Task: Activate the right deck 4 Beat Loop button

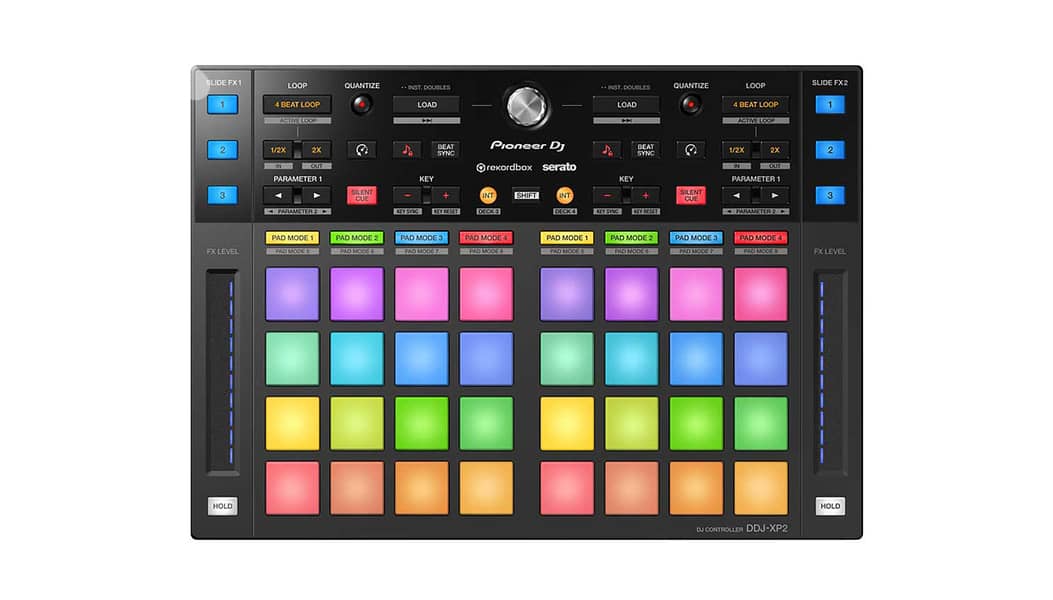Action: click(756, 105)
